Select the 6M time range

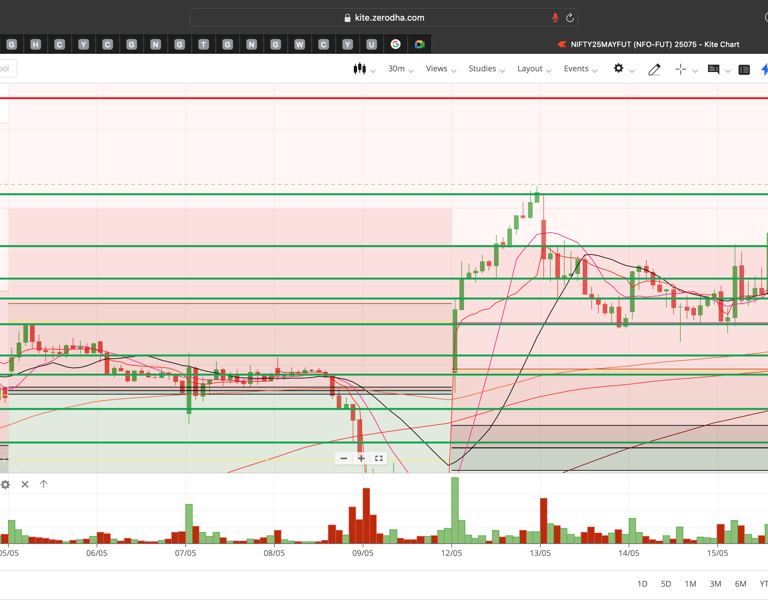pyautogui.click(x=740, y=584)
